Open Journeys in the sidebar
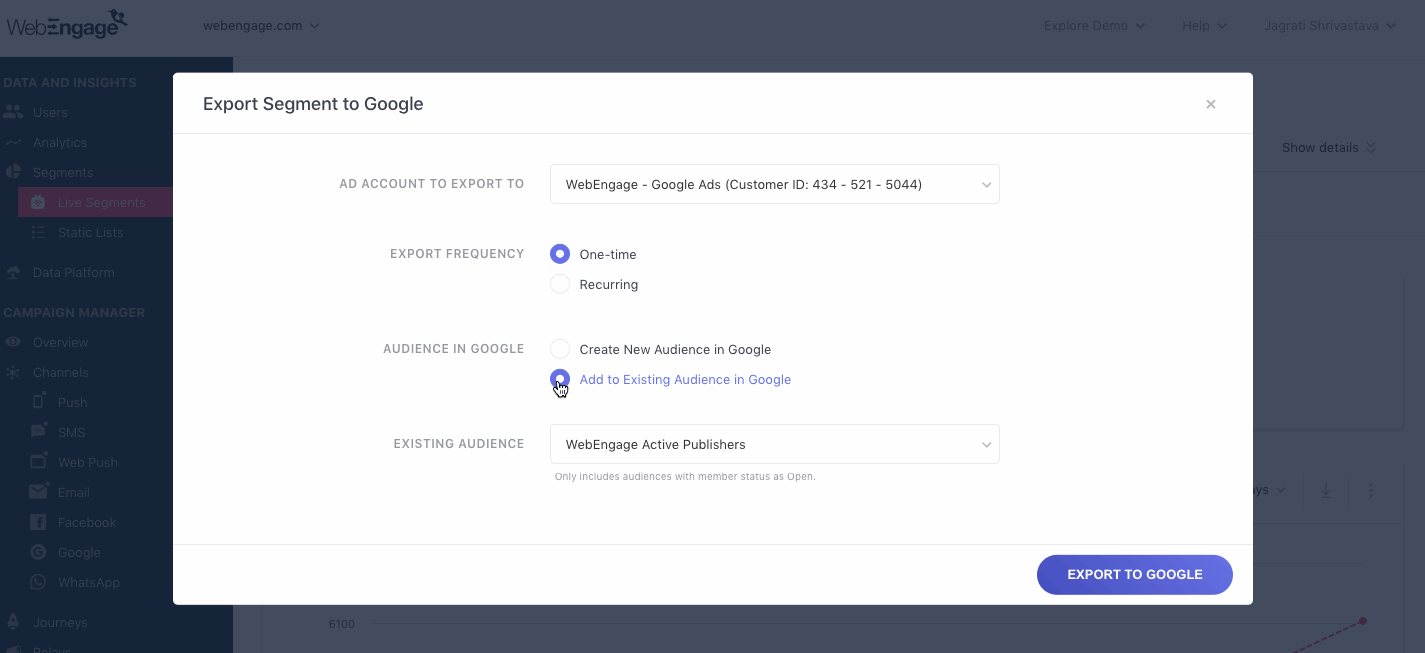Screen dimensions: 1425x653 point(60,622)
